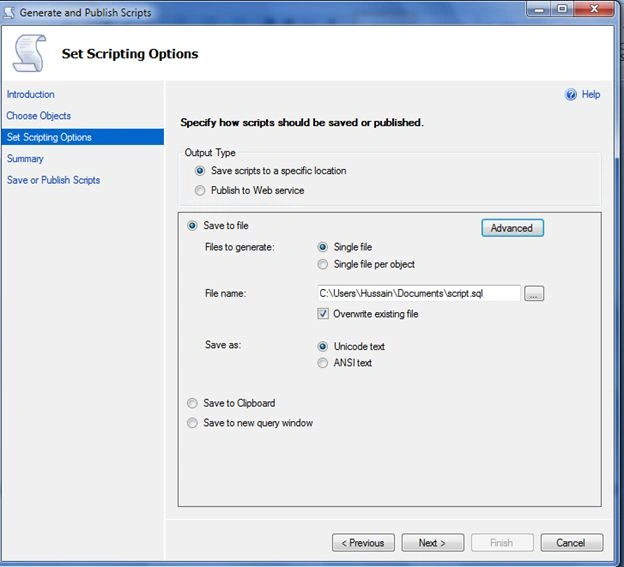
Task: Cancel the script generation wizard
Action: tap(571, 543)
